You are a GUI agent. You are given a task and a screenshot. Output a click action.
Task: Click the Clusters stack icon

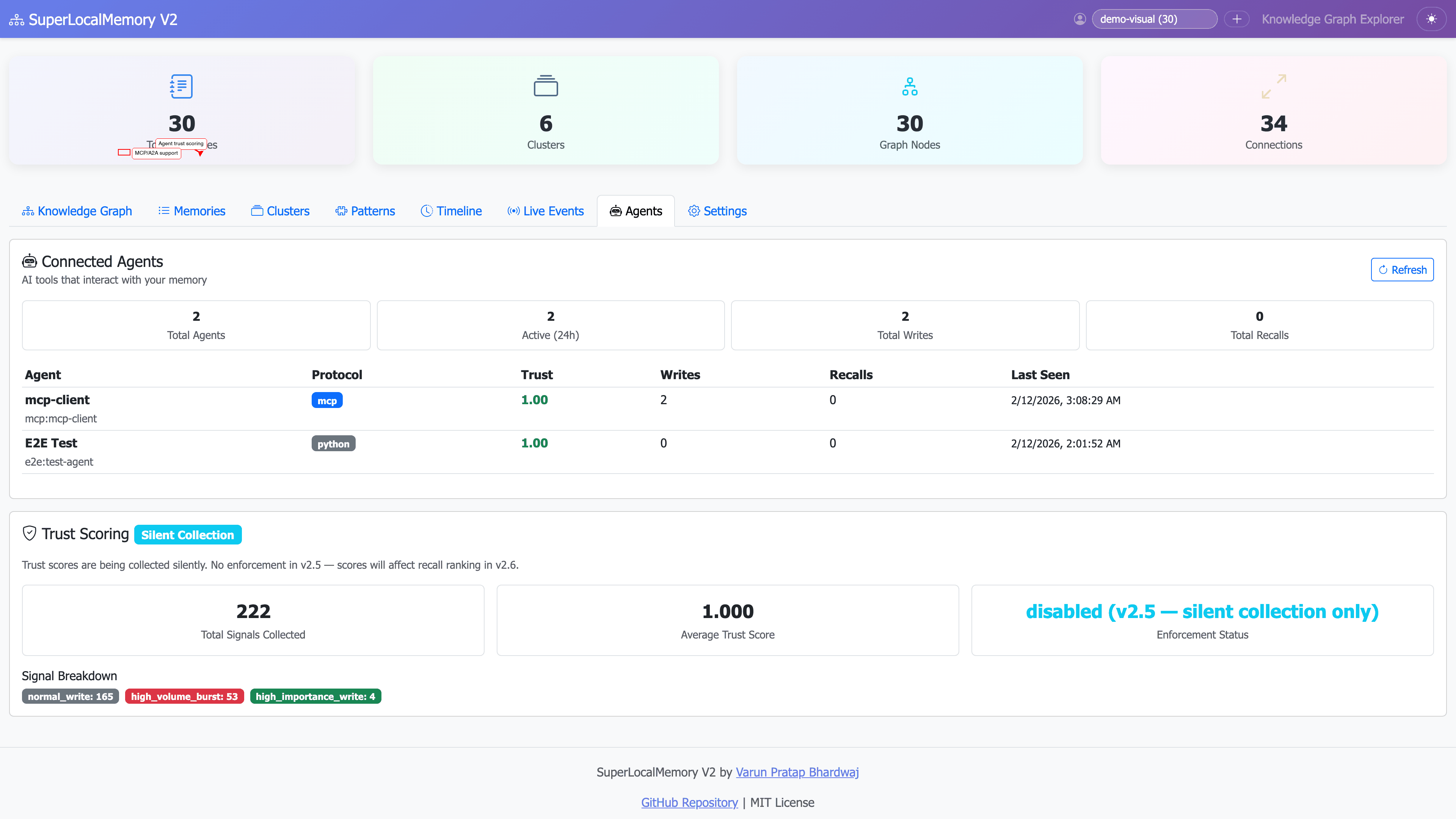[x=546, y=86]
